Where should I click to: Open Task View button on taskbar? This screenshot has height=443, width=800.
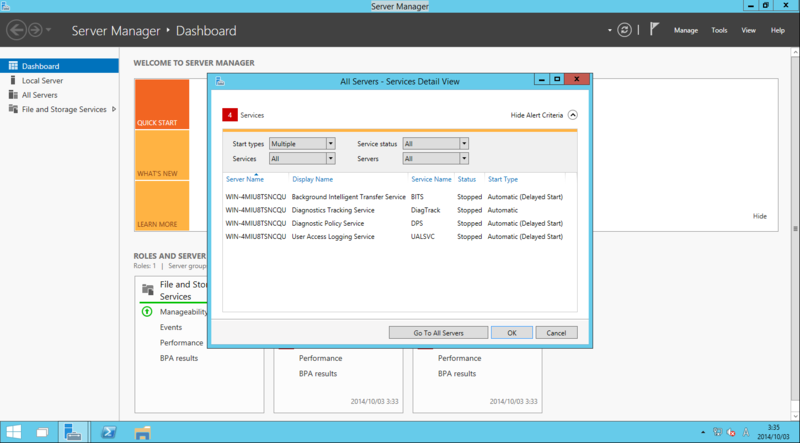pos(43,433)
